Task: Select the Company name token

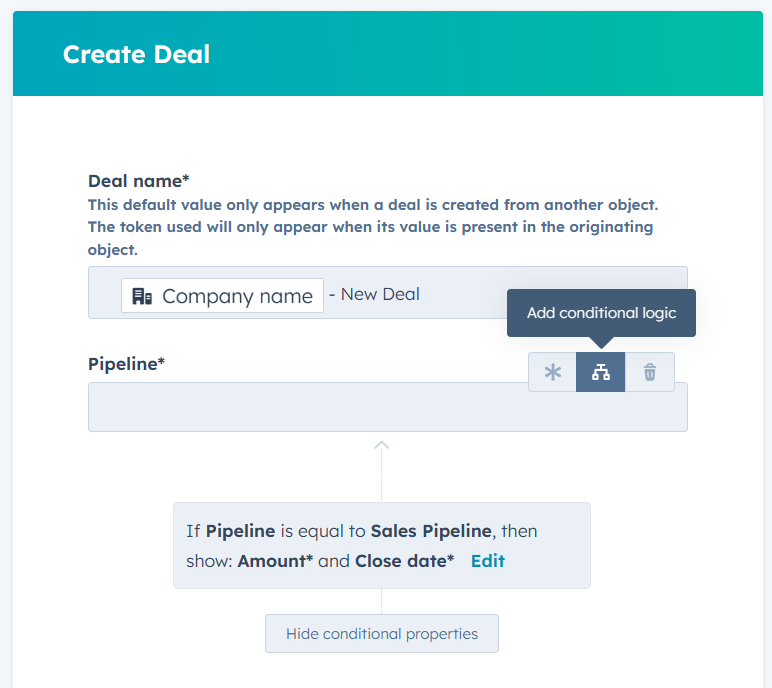Action: coord(223,296)
